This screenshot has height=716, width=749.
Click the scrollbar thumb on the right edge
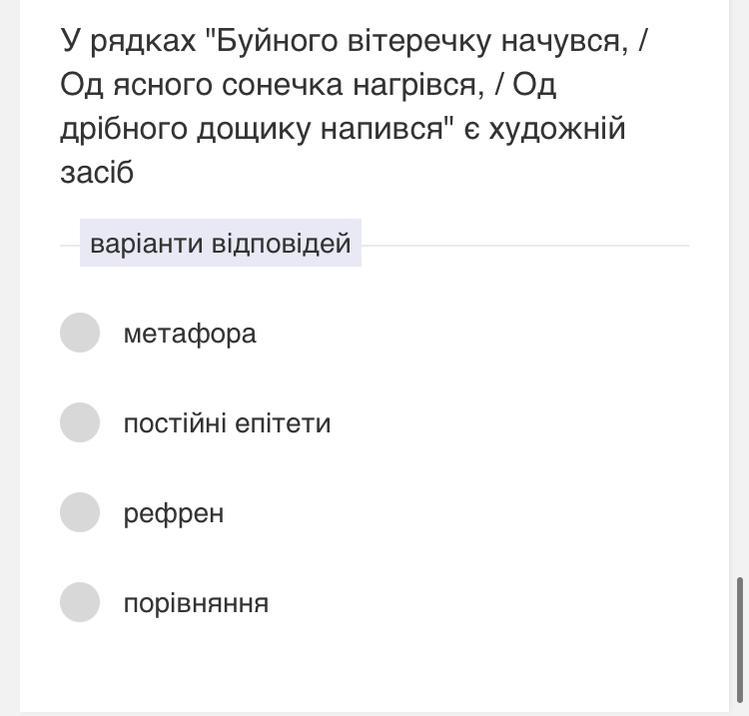click(740, 640)
